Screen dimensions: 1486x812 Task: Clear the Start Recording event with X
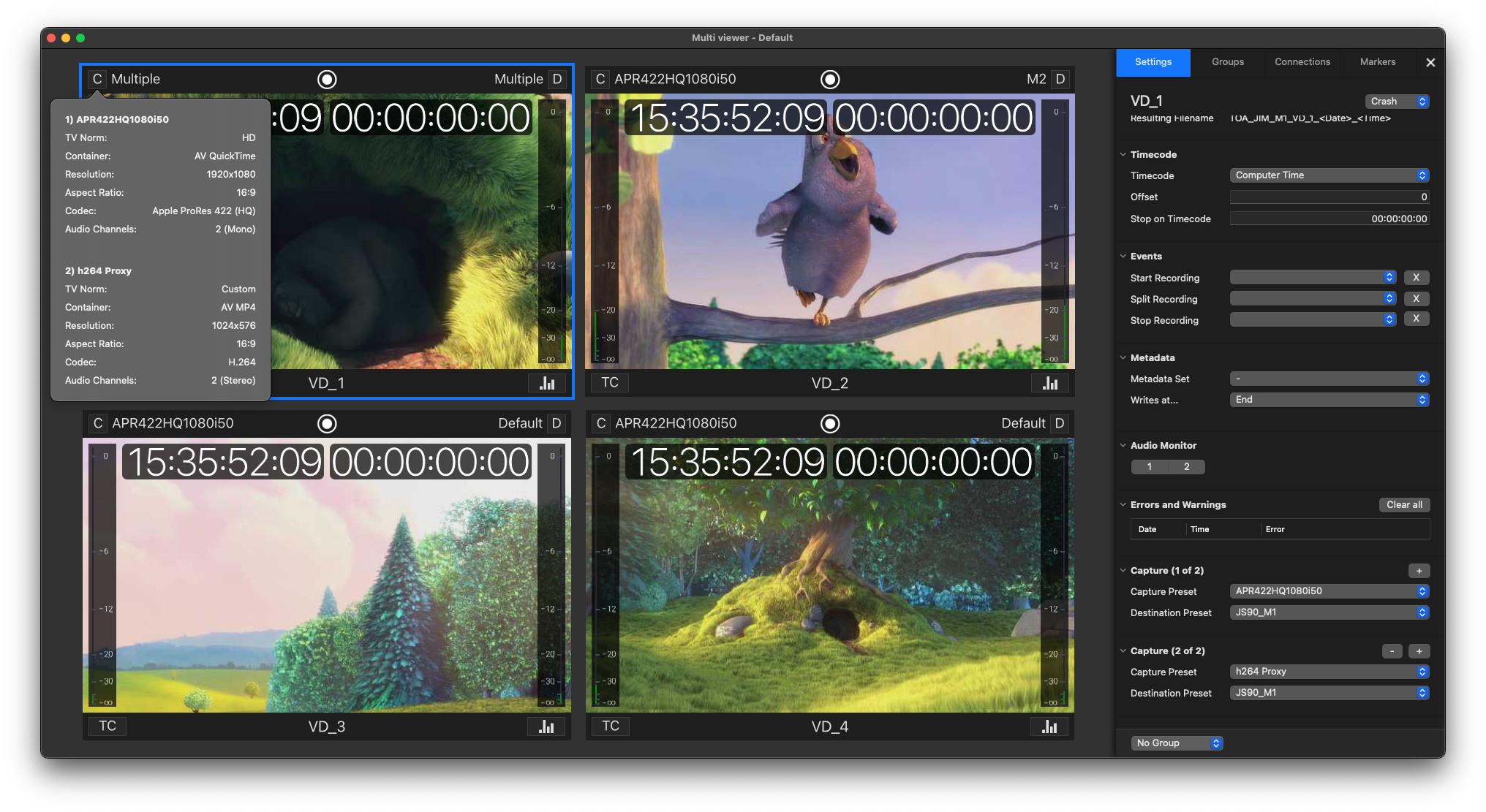coord(1417,278)
